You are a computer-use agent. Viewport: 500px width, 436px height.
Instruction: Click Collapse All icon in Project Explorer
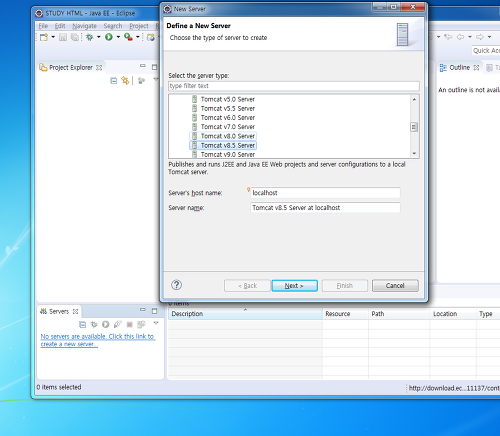pos(114,80)
